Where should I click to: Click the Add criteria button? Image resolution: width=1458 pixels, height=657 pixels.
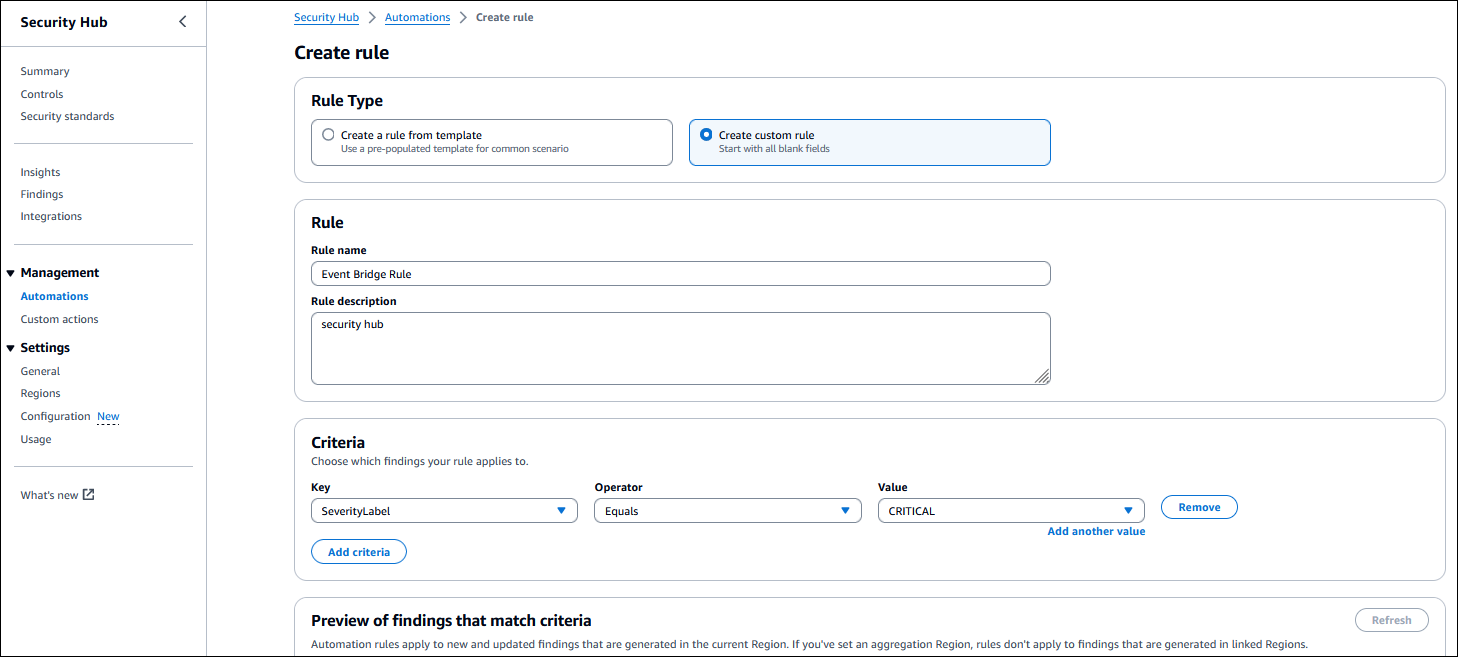(x=358, y=551)
